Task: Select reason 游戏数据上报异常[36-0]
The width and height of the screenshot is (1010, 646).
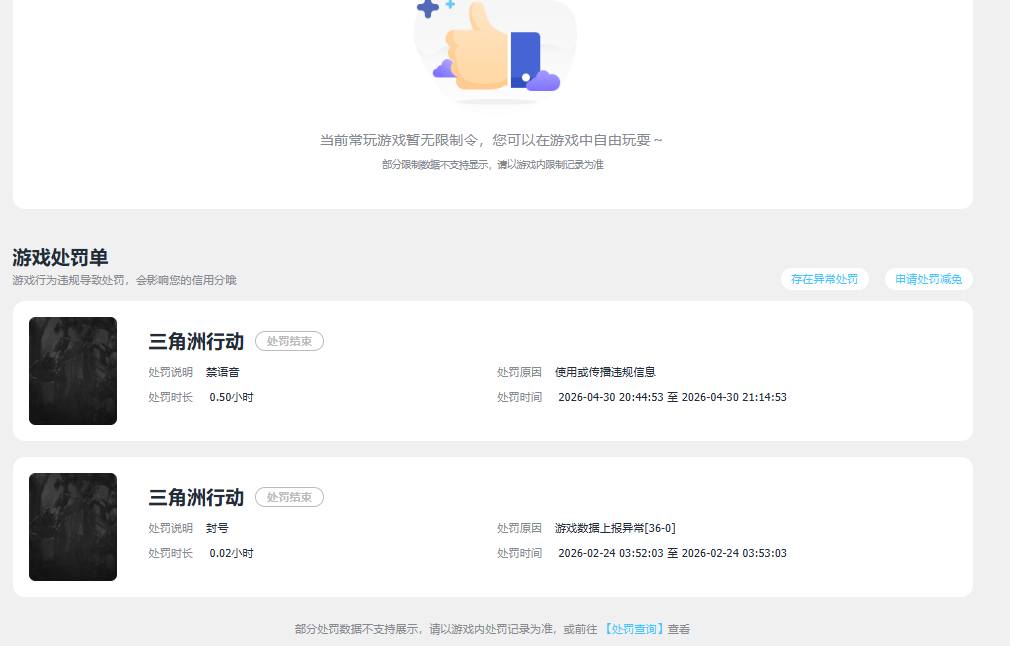Action: tap(615, 528)
